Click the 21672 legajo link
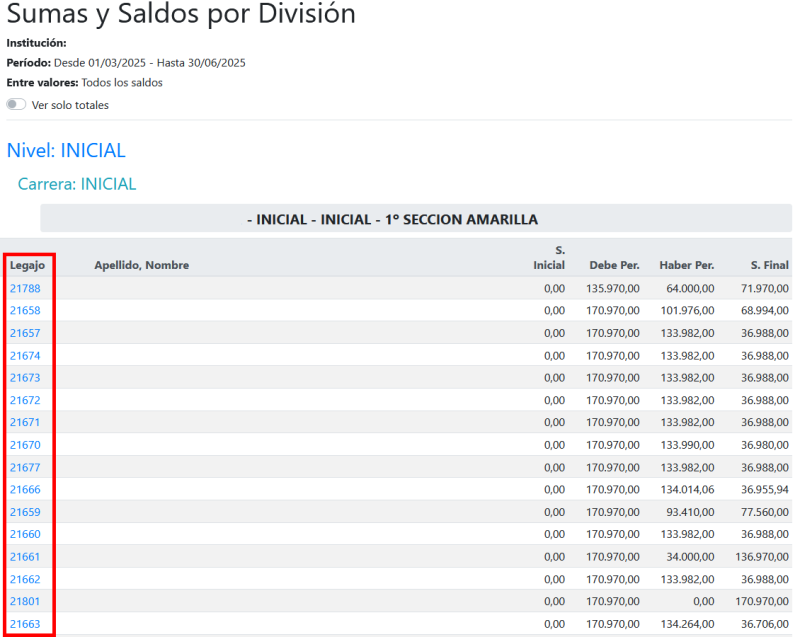 (x=25, y=400)
